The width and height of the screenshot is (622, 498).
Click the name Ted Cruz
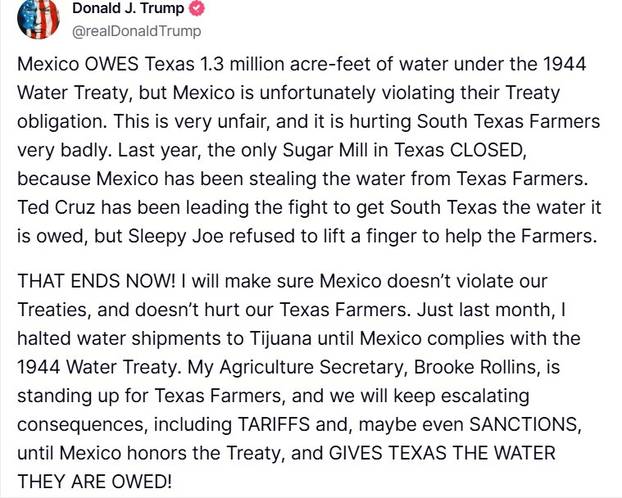[x=56, y=207]
